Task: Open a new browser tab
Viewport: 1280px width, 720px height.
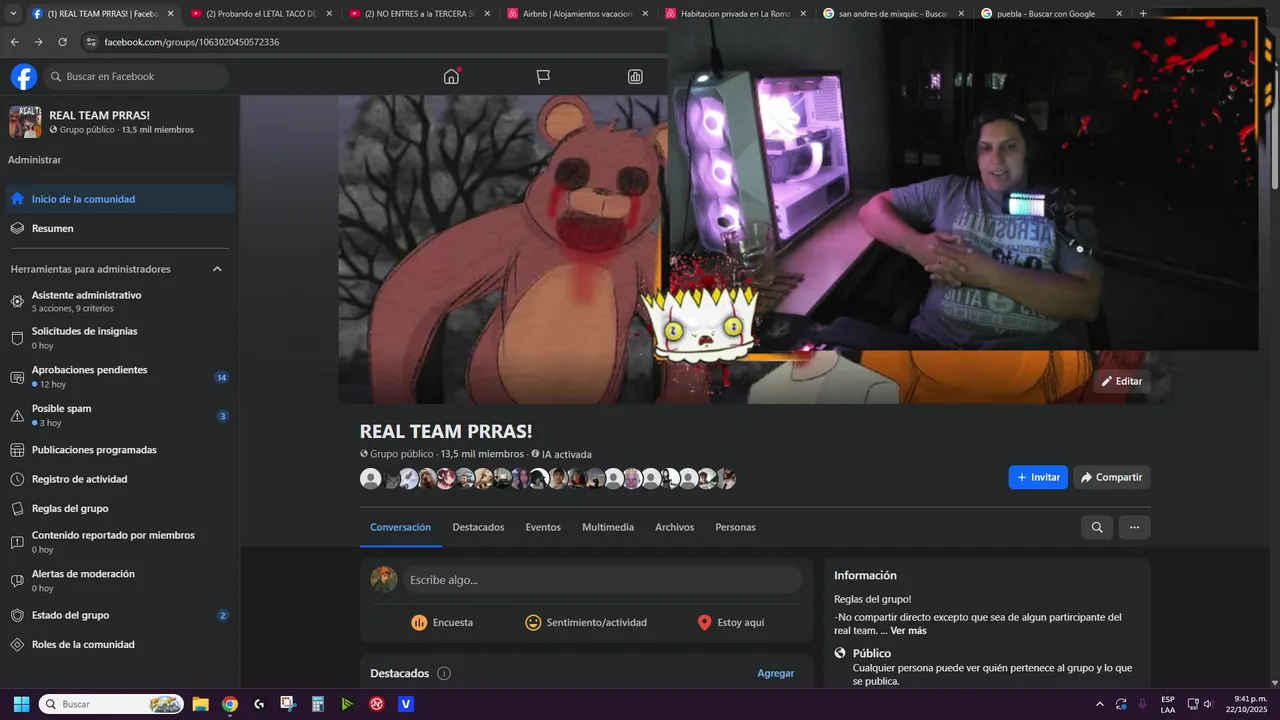Action: pos(1143,14)
